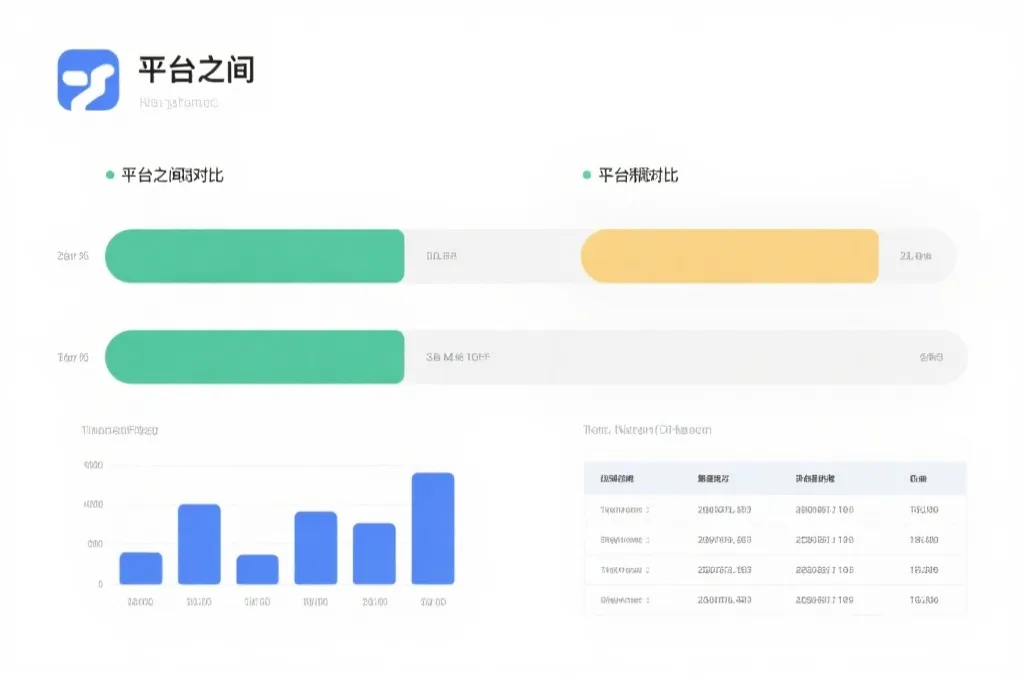This screenshot has width=1024, height=678.
Task: Select the last column header in the table
Action: click(x=916, y=478)
